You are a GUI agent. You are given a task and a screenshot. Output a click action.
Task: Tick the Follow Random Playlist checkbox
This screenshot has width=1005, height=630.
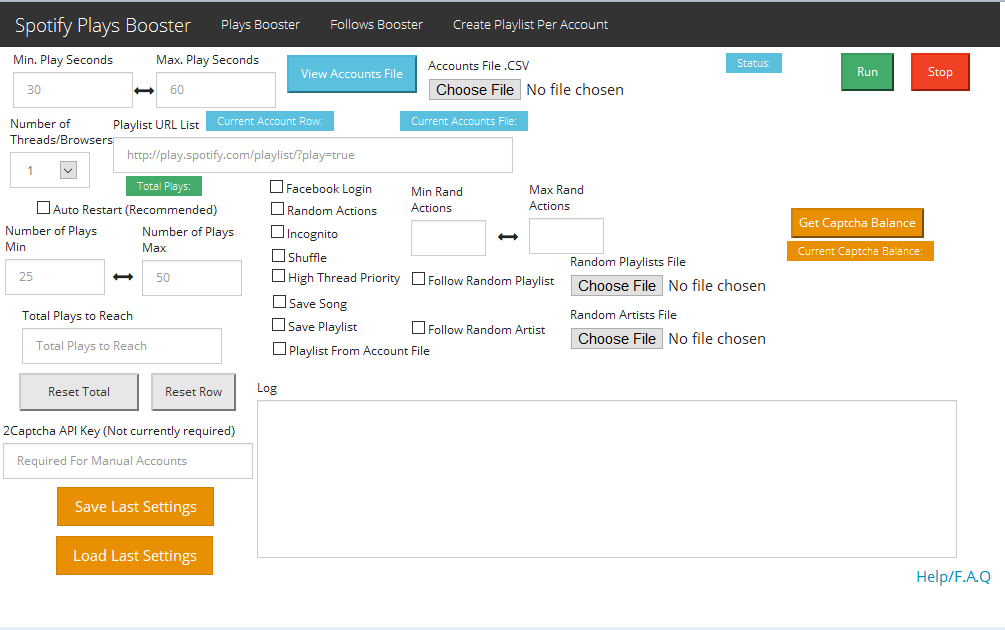419,279
